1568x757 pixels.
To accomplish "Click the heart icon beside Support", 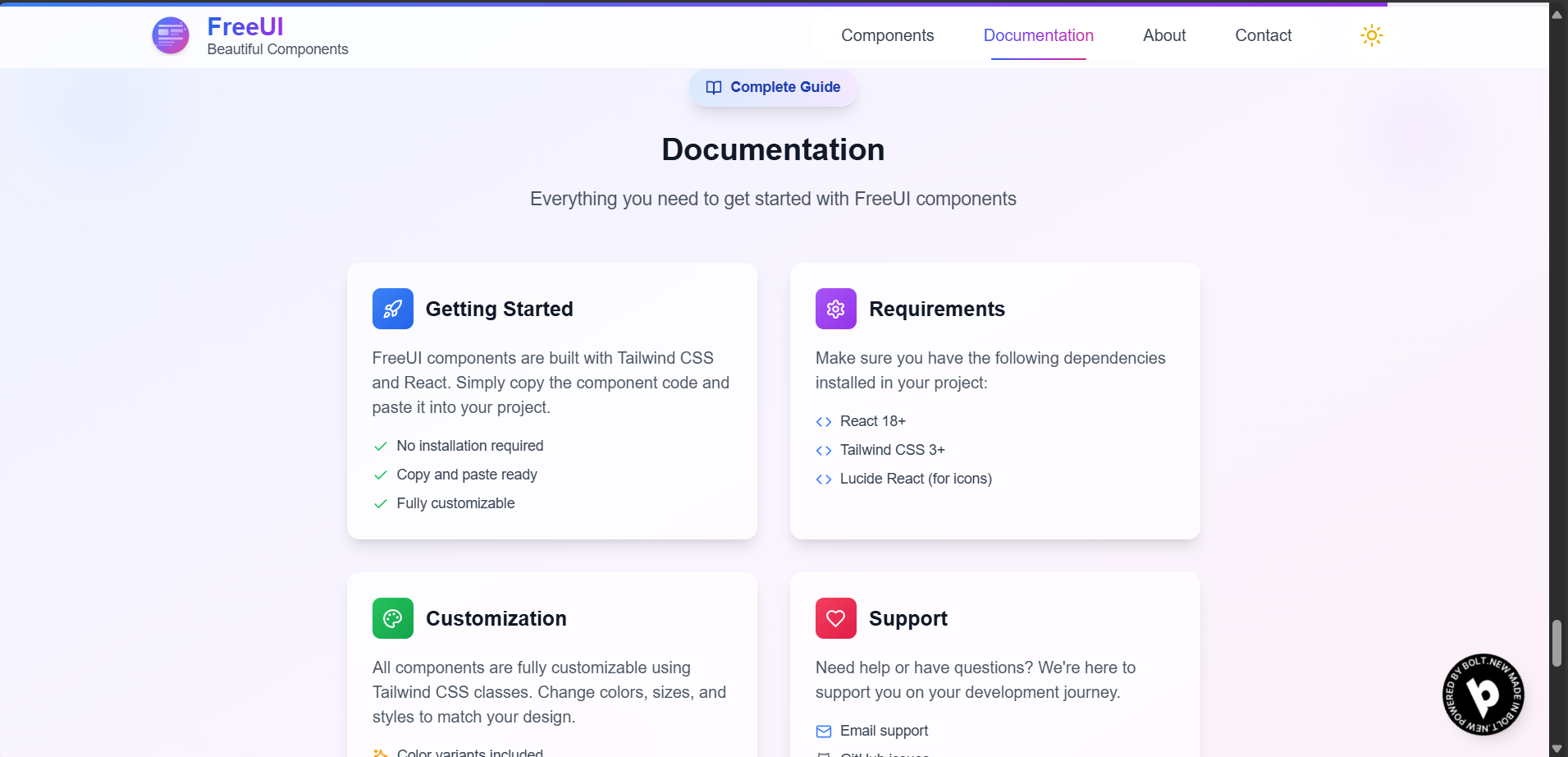I will [x=836, y=618].
